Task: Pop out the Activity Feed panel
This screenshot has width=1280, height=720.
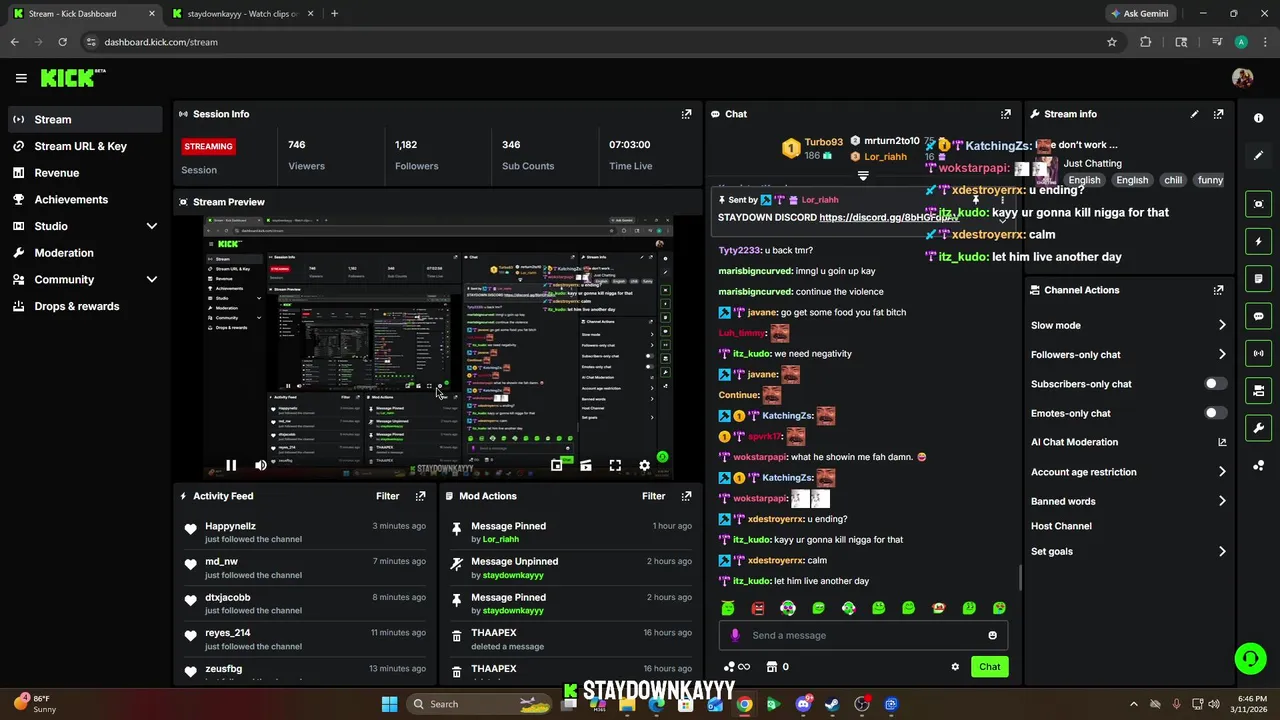Action: click(420, 496)
